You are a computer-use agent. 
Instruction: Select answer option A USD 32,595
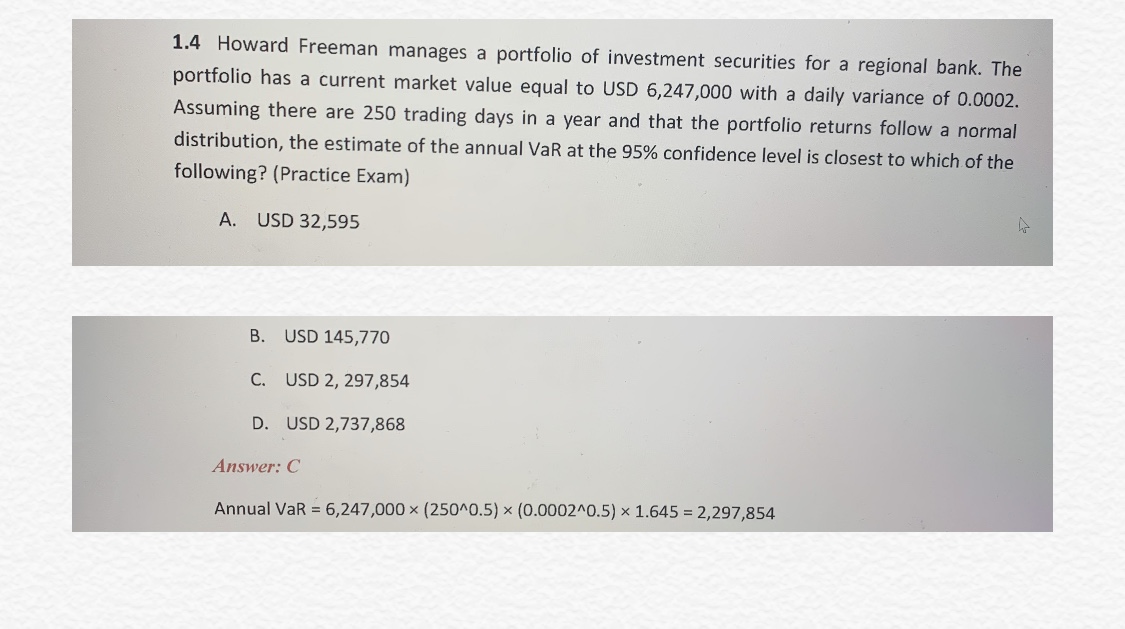[x=289, y=220]
